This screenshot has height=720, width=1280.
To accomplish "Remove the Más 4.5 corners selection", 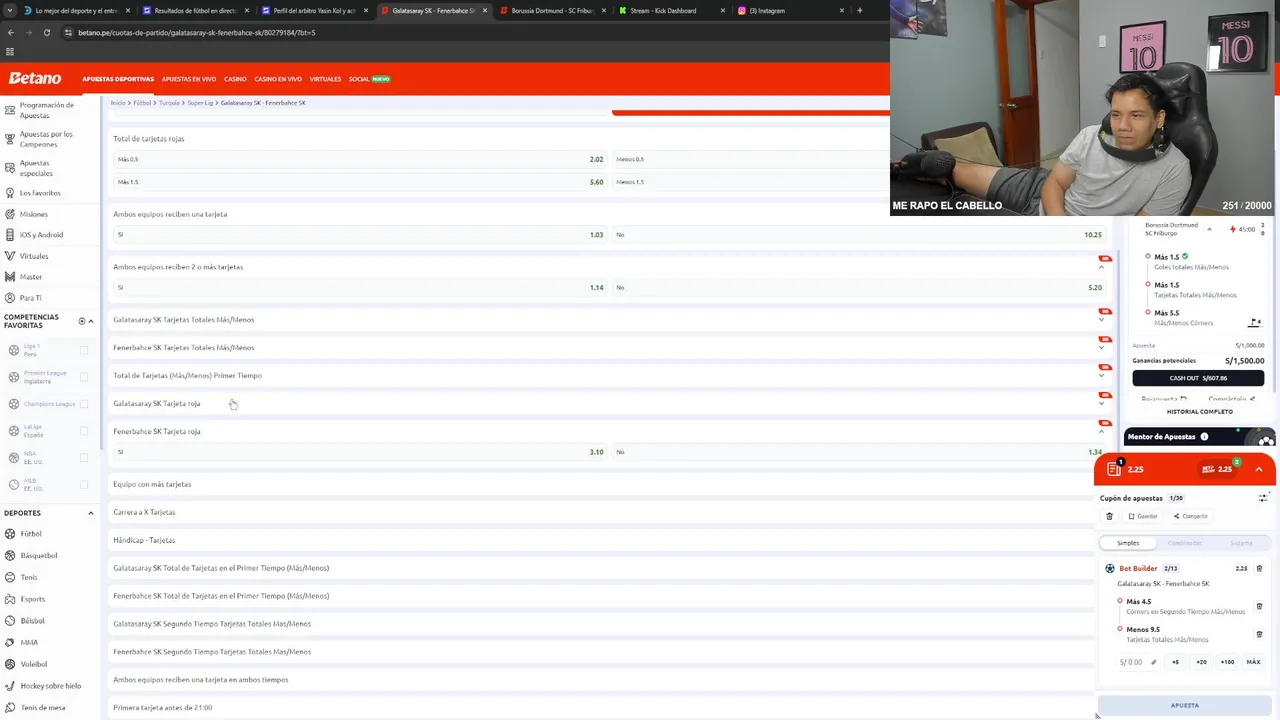I will pyautogui.click(x=1259, y=606).
